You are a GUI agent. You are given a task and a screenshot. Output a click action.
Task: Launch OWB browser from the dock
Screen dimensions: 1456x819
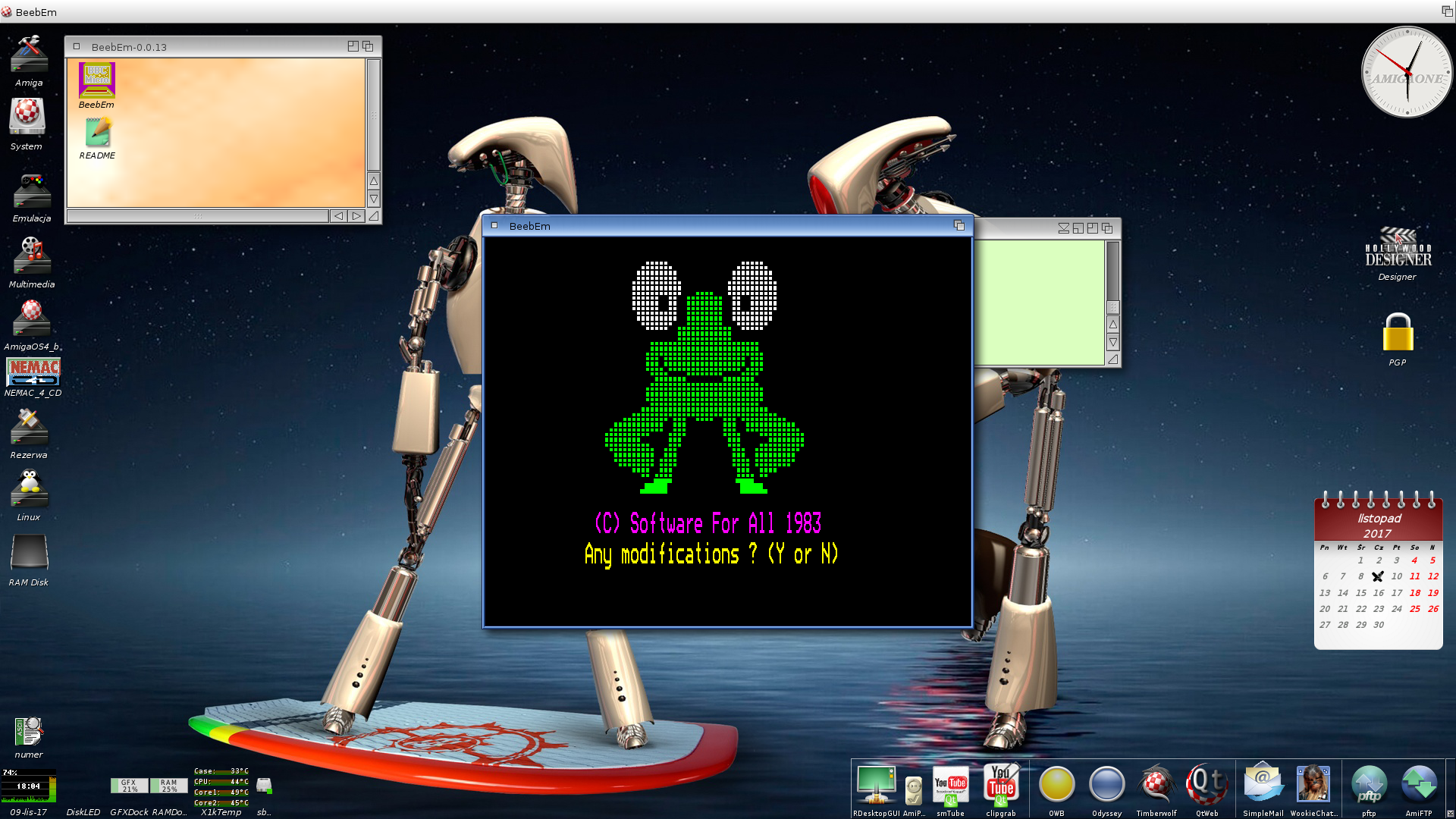tap(1056, 785)
